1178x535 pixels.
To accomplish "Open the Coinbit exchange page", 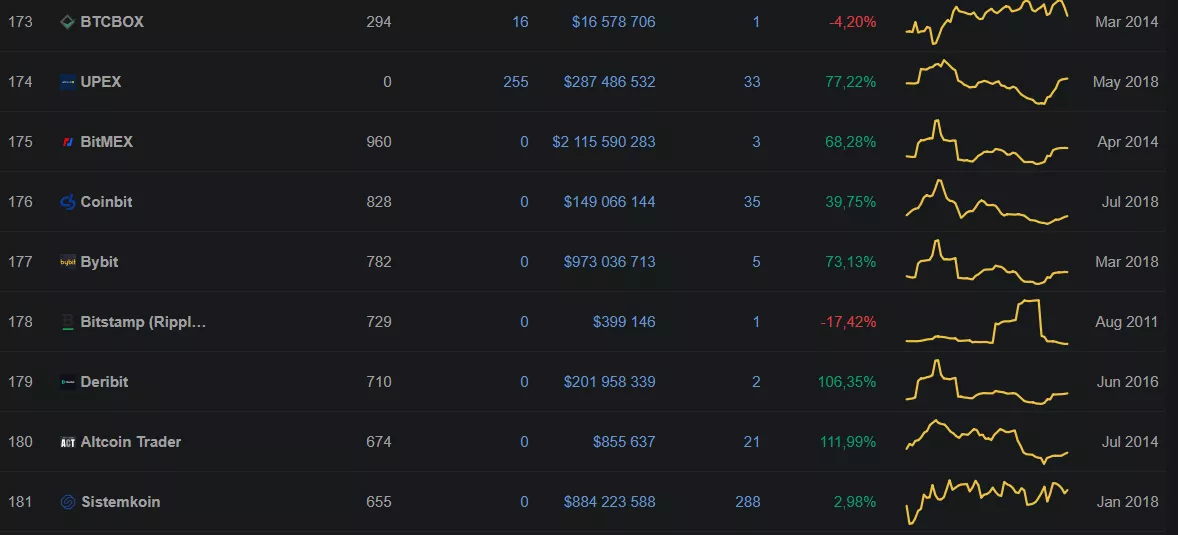I will point(107,202).
